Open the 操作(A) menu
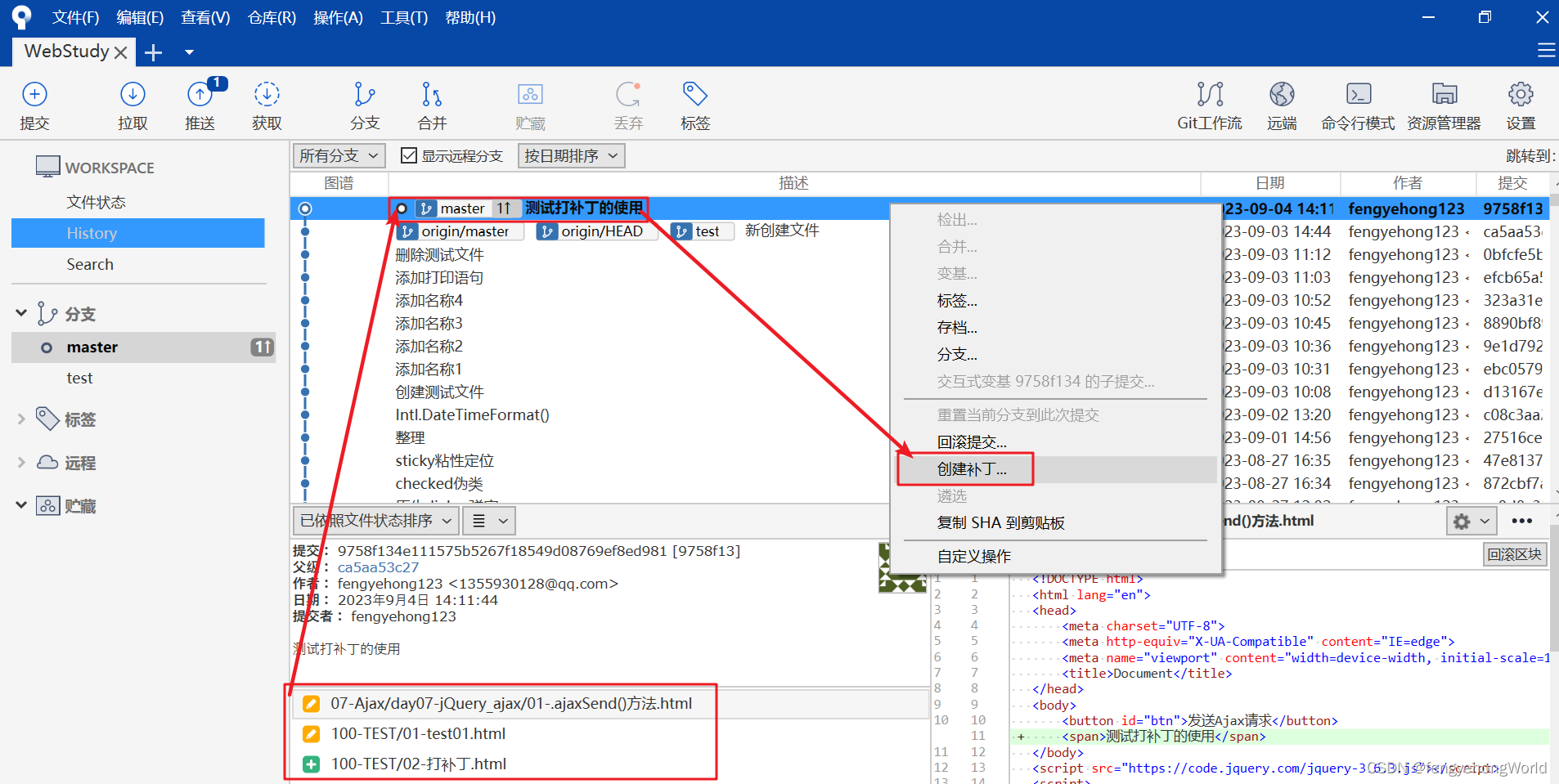 [338, 17]
